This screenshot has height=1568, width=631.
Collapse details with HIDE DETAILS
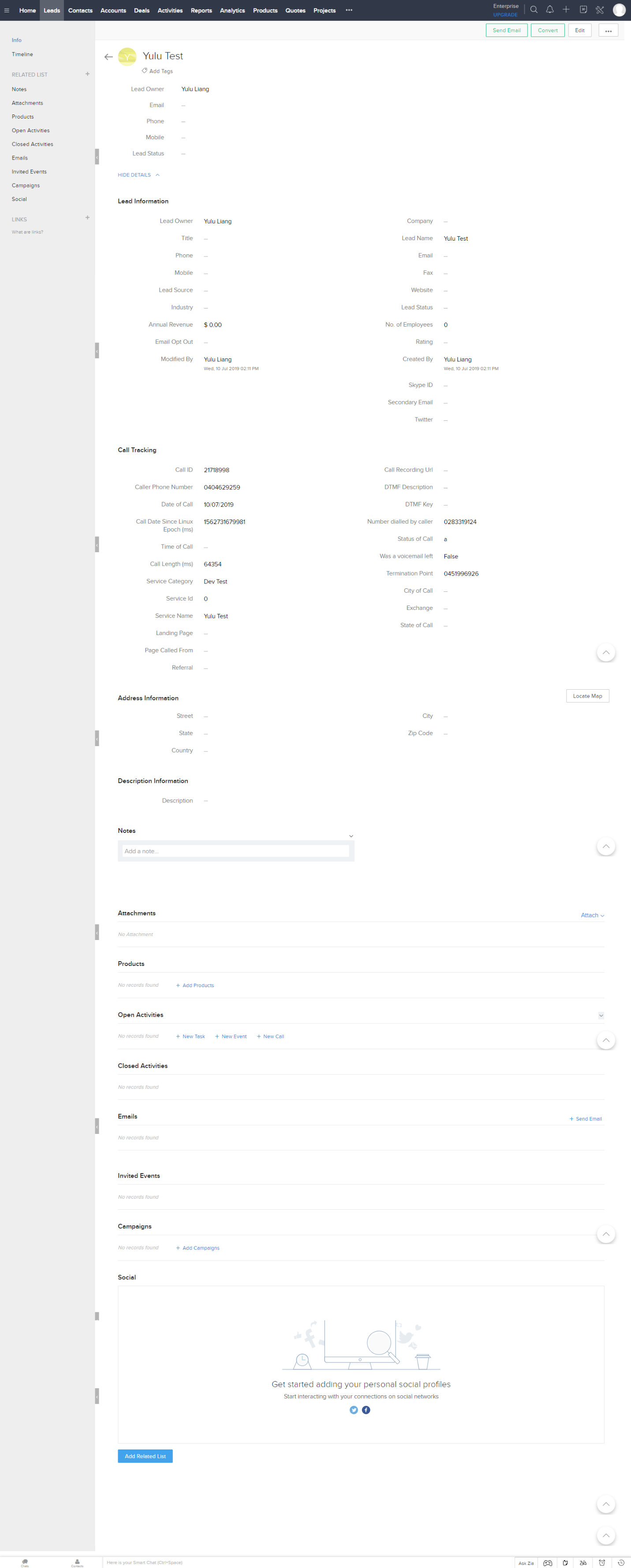(138, 175)
